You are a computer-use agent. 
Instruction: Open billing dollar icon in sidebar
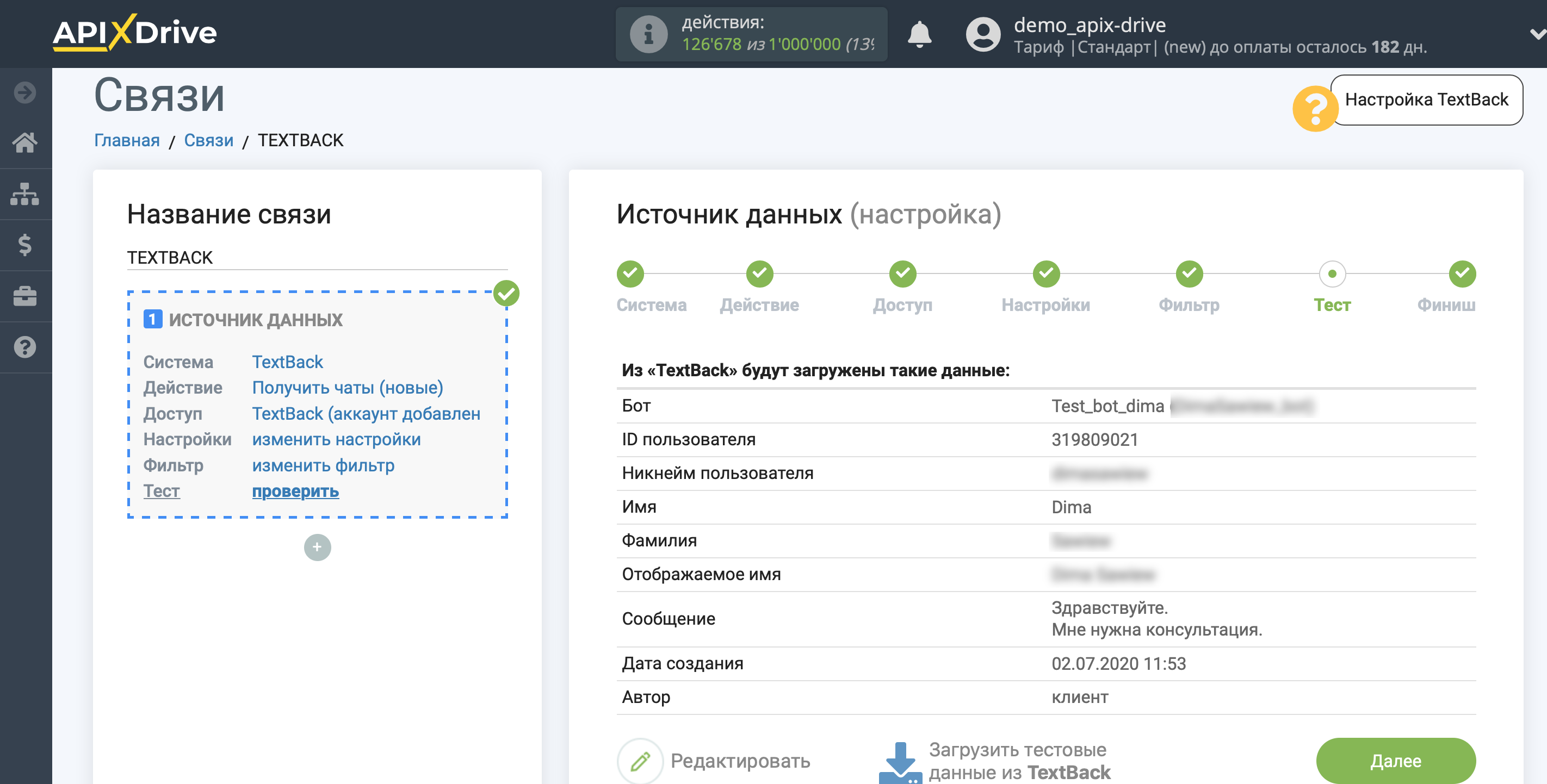click(25, 245)
